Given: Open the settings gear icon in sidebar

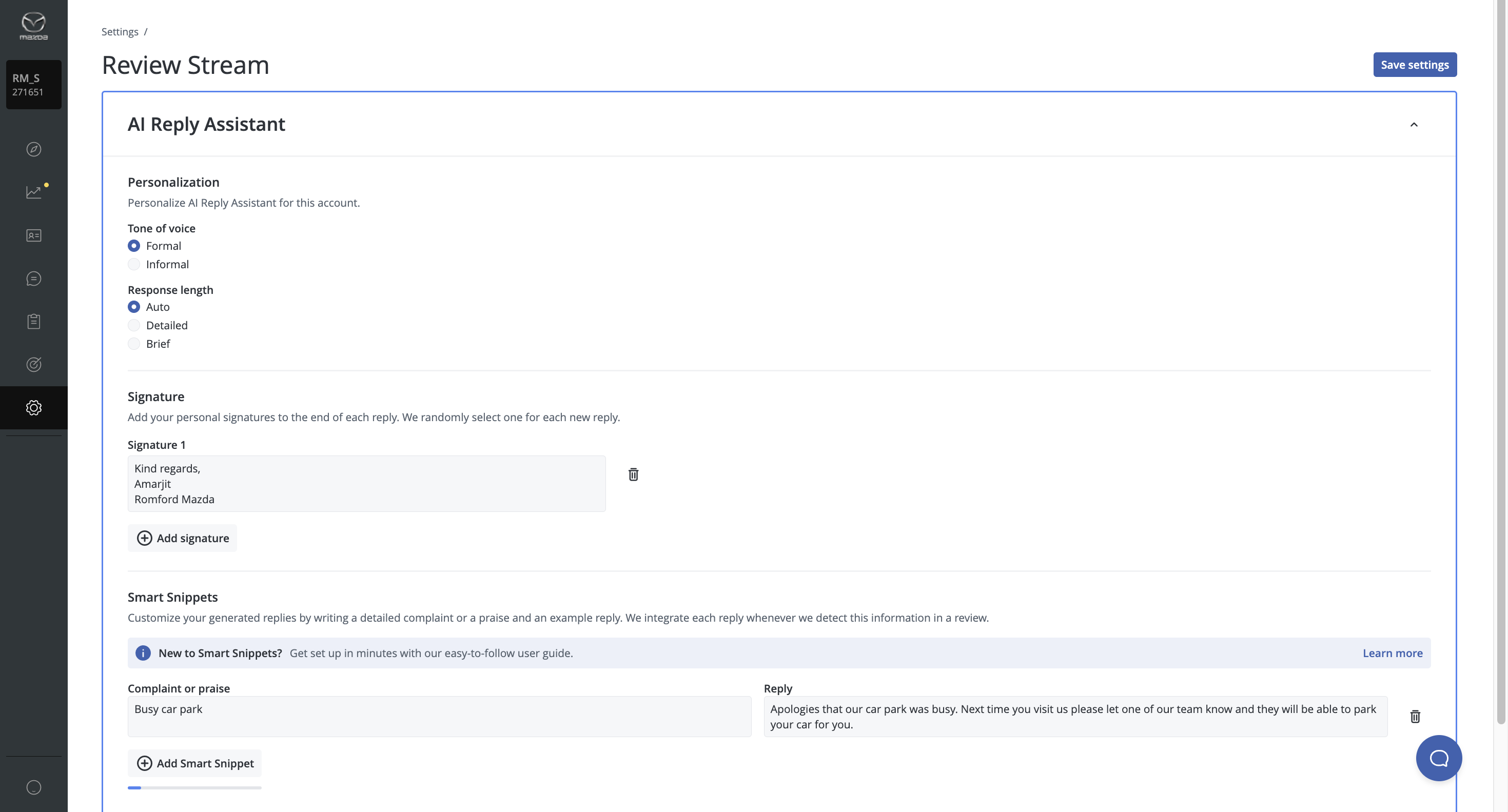Looking at the screenshot, I should [33, 407].
